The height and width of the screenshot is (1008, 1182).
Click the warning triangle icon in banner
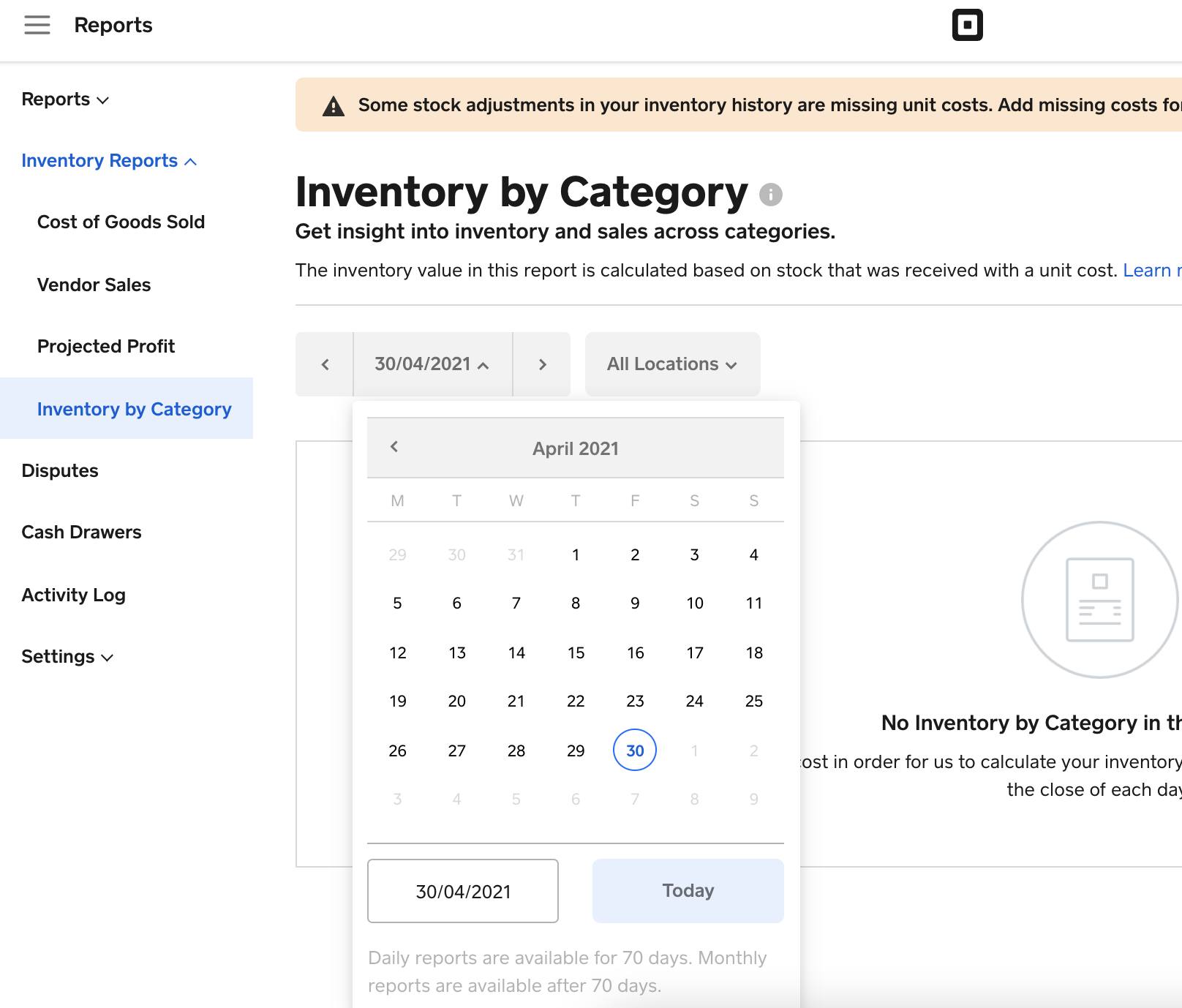(334, 107)
